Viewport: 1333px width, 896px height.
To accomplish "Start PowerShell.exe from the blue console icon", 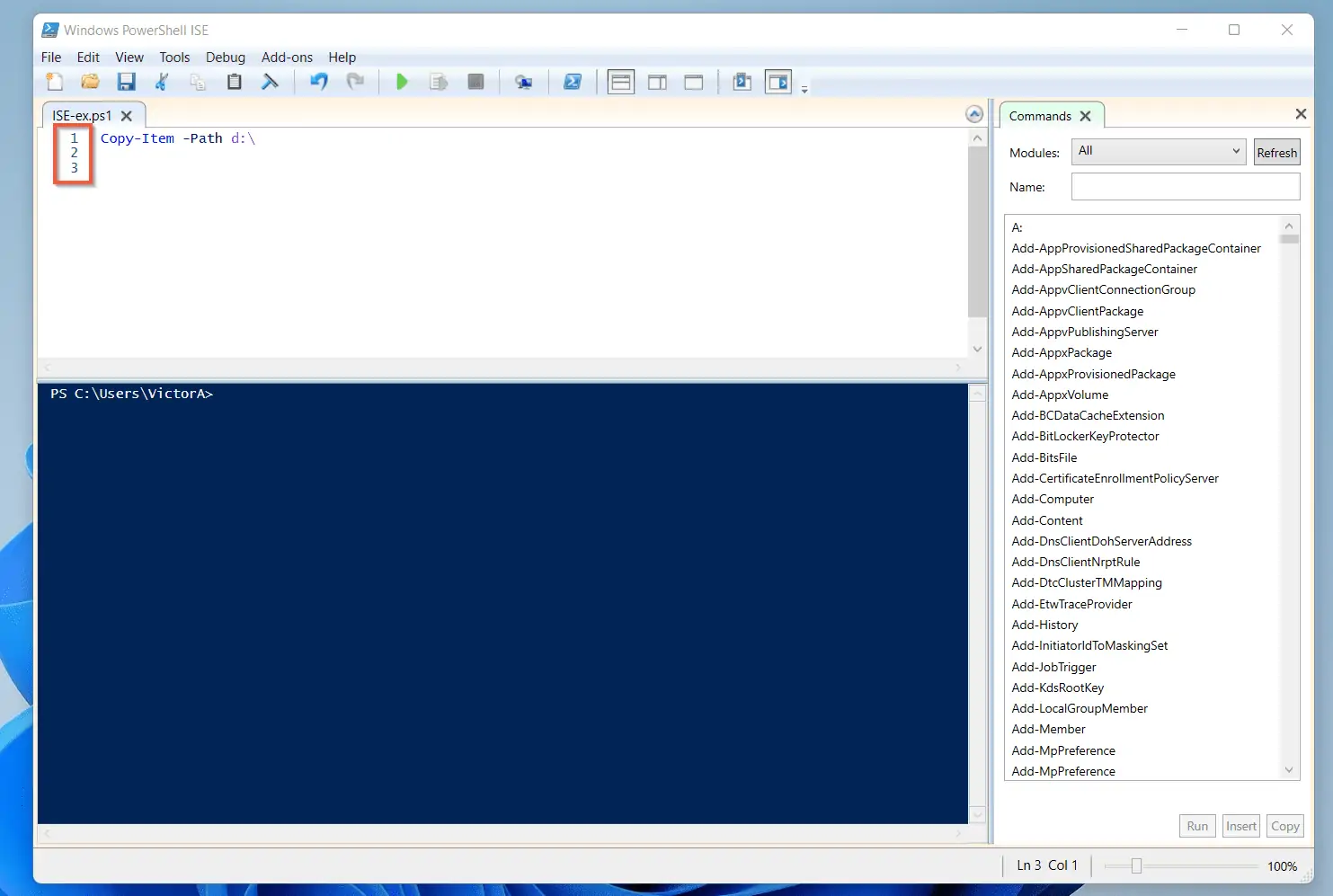I will tap(572, 82).
